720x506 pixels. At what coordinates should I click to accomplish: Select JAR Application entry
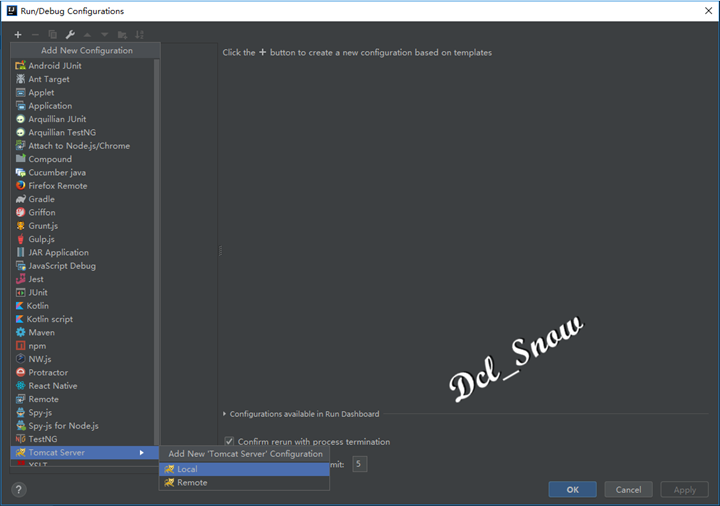(83, 252)
